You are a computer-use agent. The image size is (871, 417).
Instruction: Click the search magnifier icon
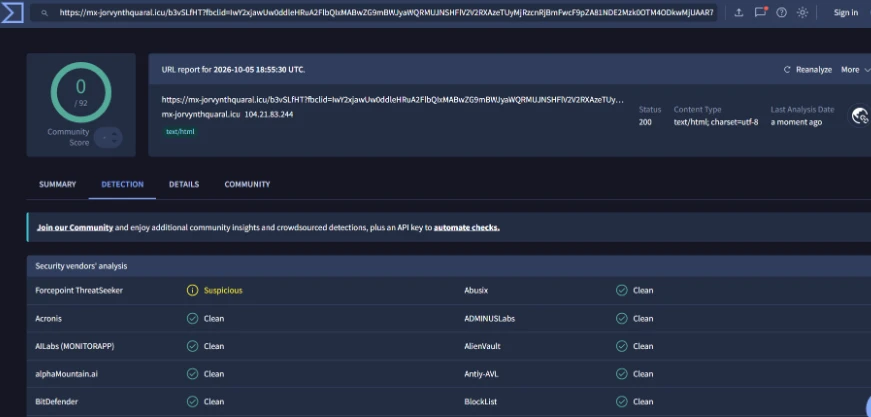click(45, 13)
